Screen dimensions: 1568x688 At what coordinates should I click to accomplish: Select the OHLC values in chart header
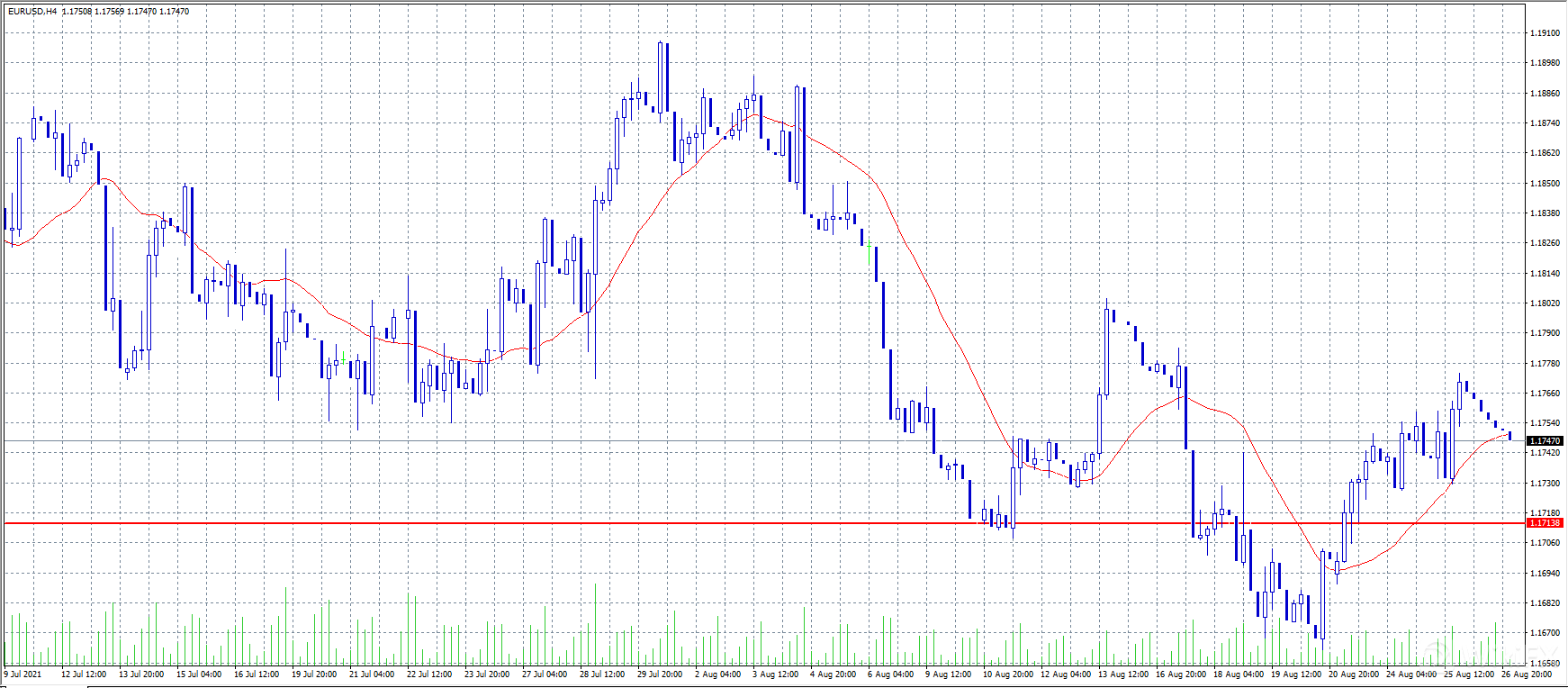tap(125, 12)
